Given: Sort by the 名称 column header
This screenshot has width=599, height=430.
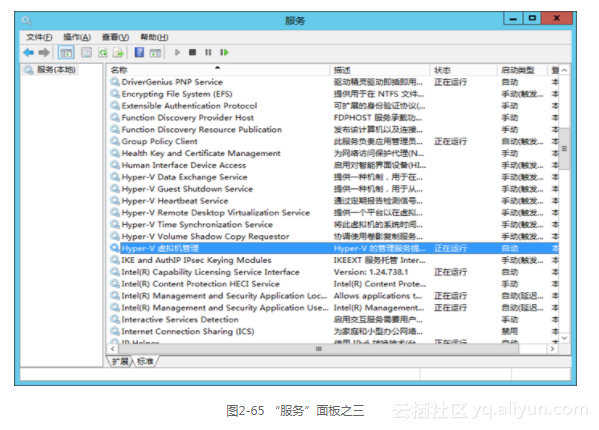Looking at the screenshot, I should click(219, 70).
